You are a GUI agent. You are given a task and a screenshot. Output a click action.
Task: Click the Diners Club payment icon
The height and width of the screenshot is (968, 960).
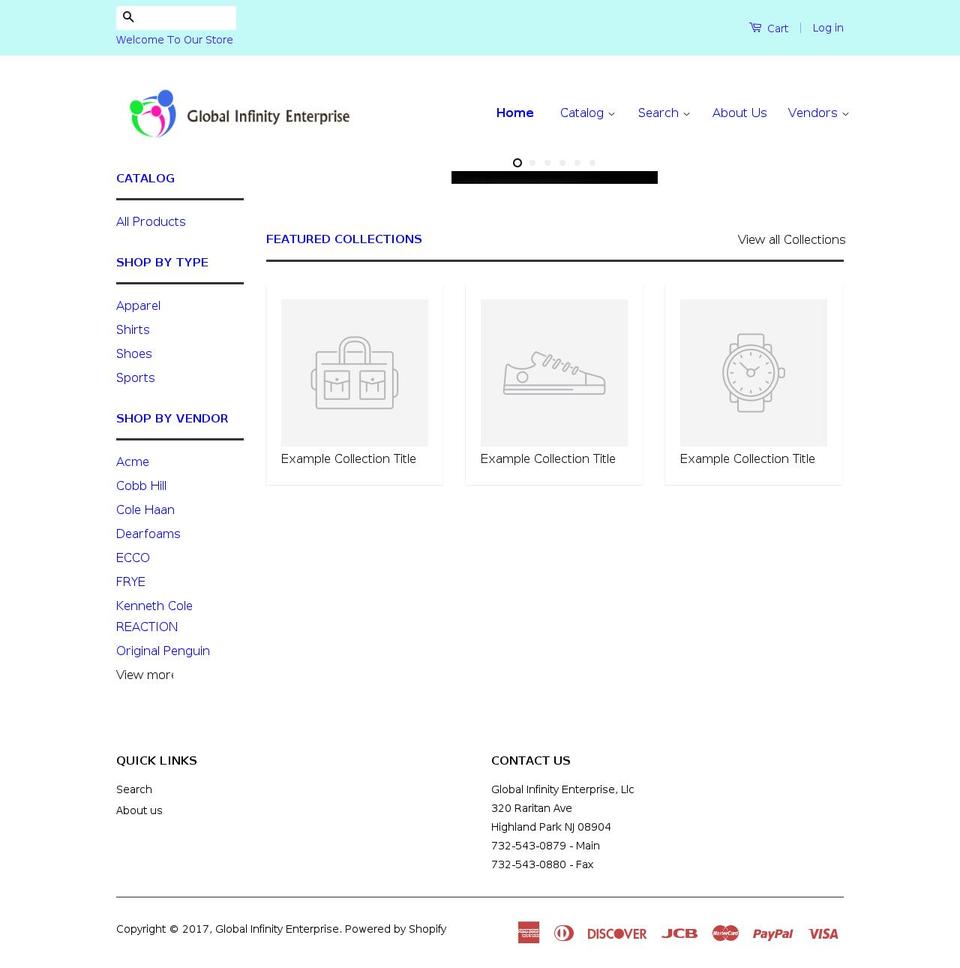click(563, 933)
